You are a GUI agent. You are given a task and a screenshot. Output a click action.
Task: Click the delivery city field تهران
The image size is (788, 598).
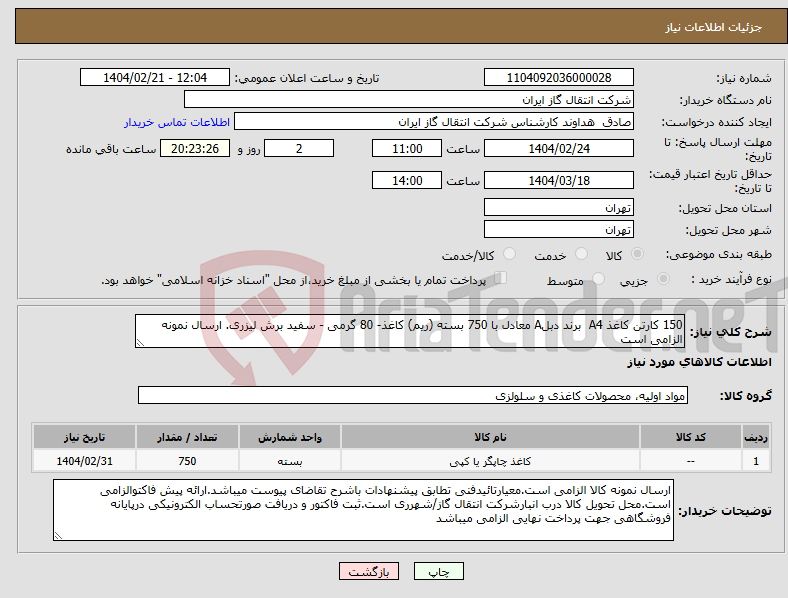point(558,229)
